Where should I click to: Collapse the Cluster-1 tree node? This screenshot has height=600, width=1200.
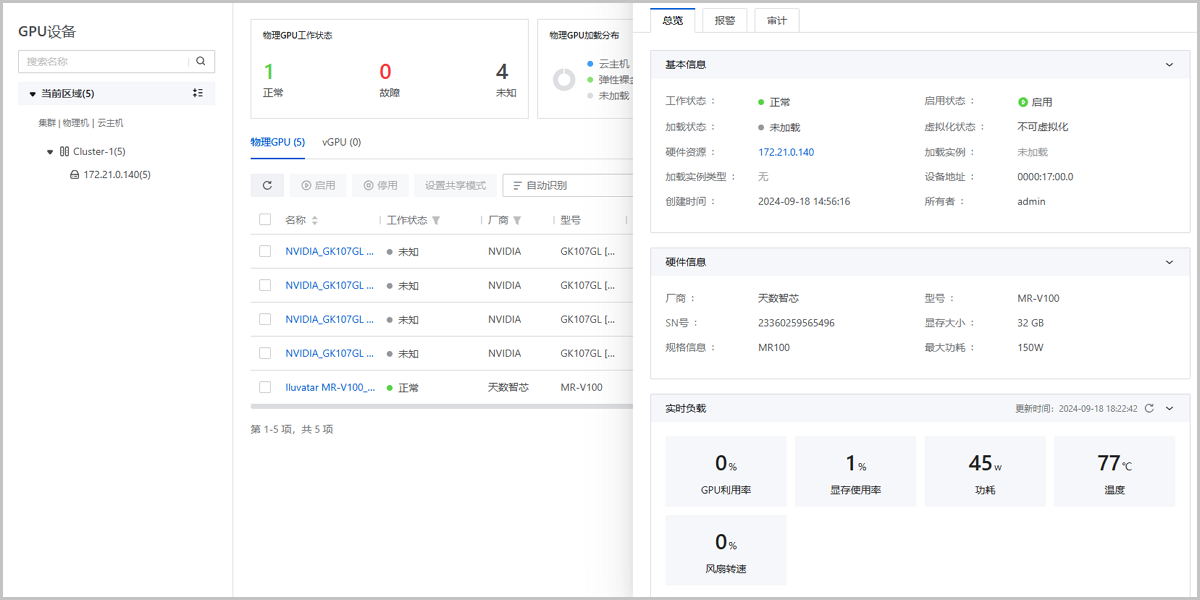[51, 152]
